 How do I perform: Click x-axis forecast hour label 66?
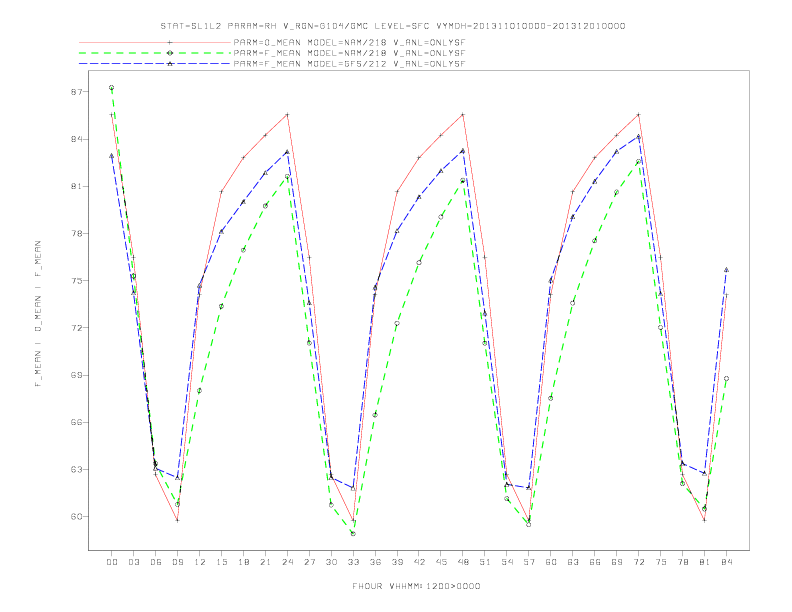[595, 562]
